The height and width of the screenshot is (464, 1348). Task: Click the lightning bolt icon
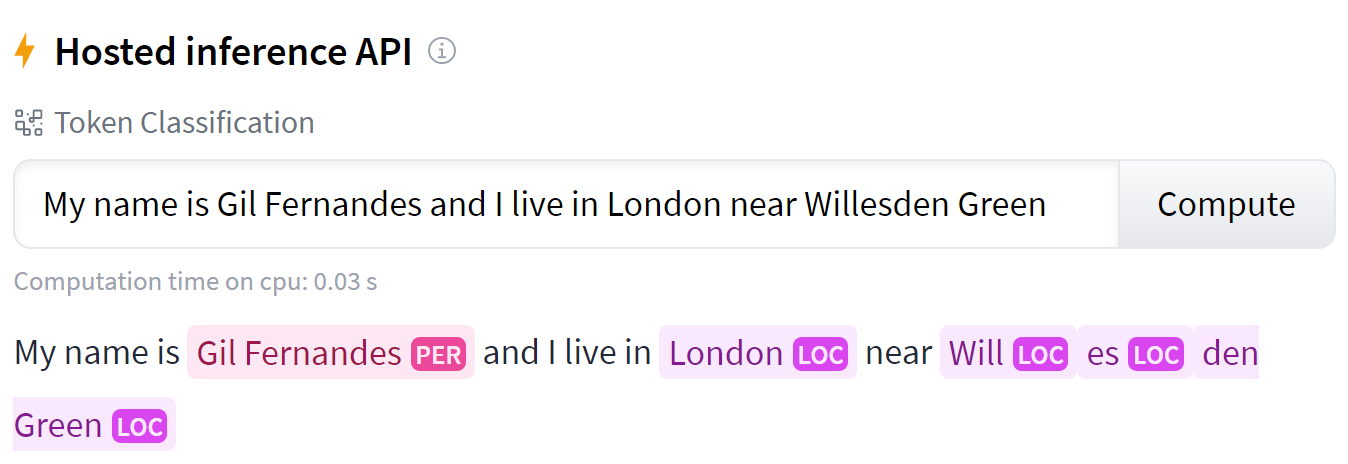pos(25,51)
